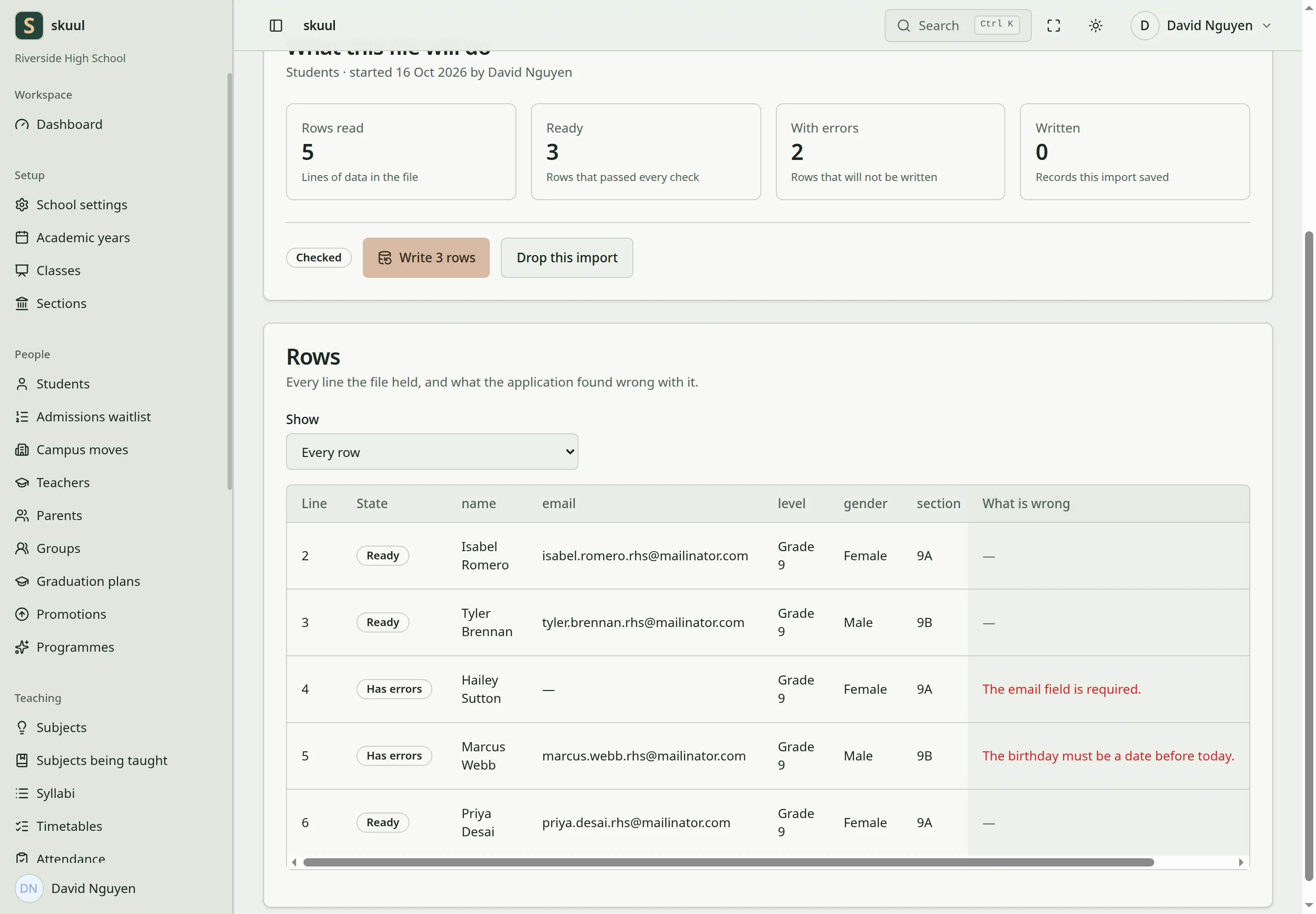Click 'The birthday must be a date before today.'

pyautogui.click(x=1108, y=756)
